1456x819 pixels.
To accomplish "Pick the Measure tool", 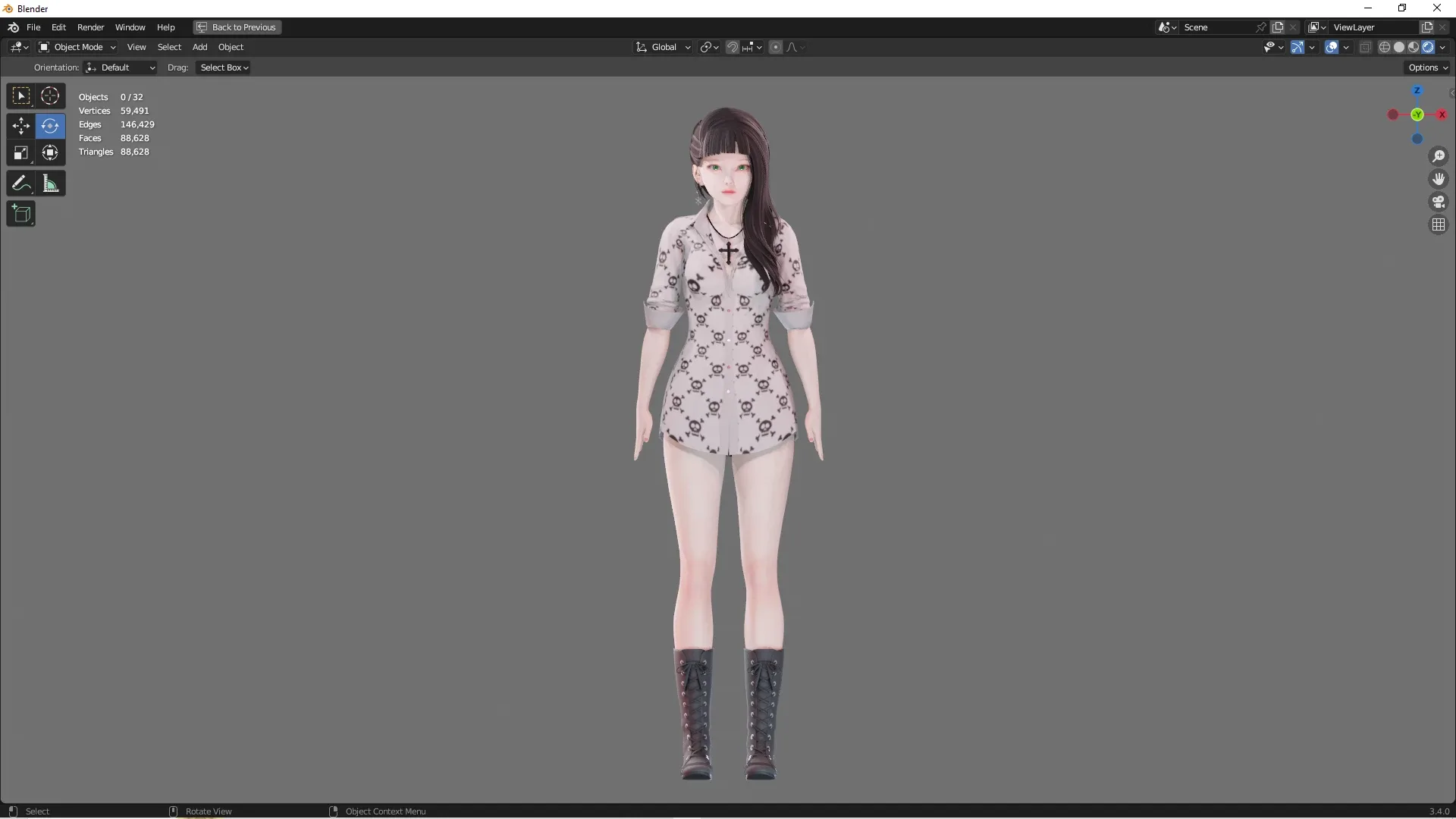I will point(50,183).
